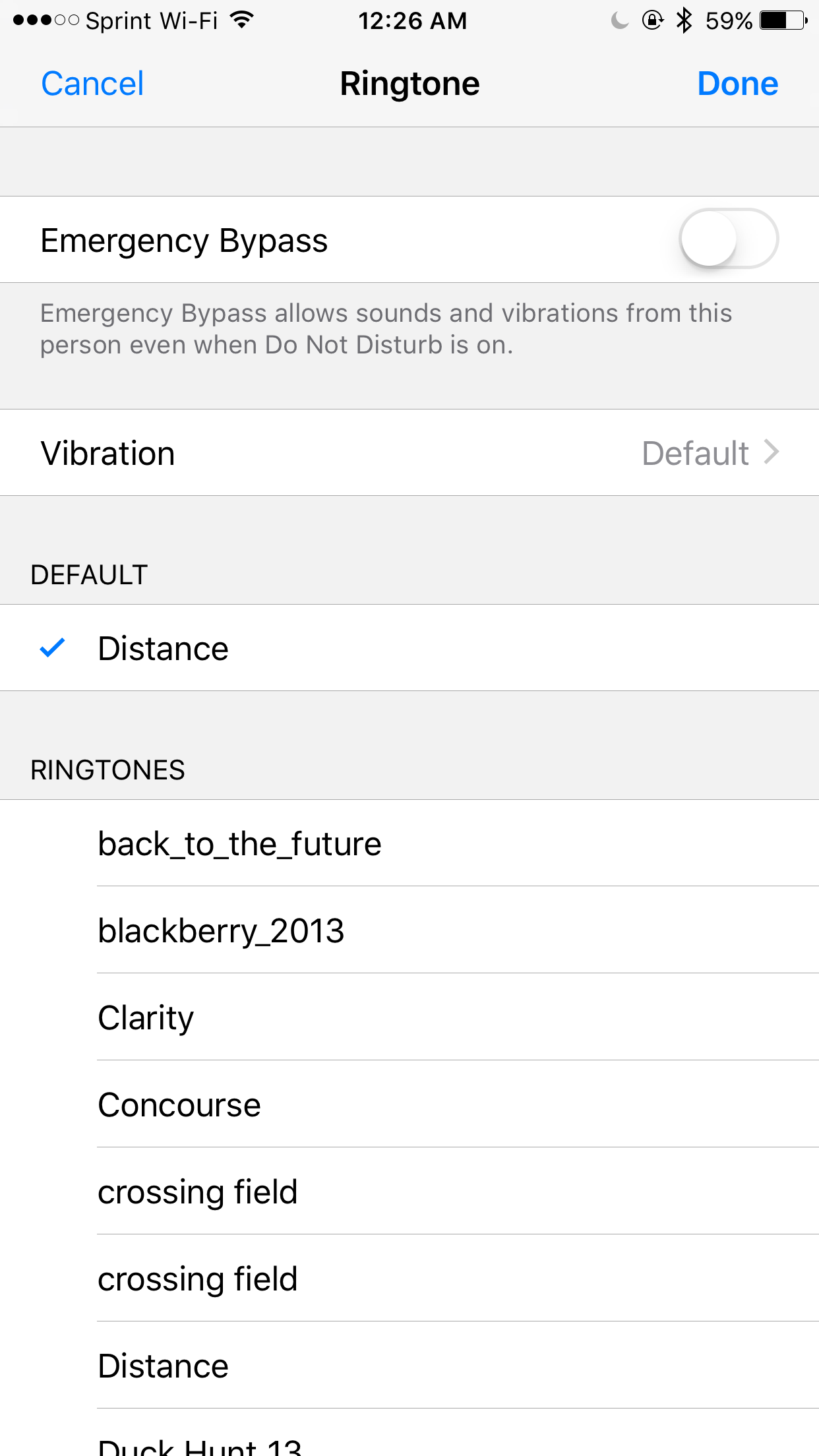The width and height of the screenshot is (819, 1456).
Task: Tap the Bluetooth status icon
Action: tap(684, 20)
